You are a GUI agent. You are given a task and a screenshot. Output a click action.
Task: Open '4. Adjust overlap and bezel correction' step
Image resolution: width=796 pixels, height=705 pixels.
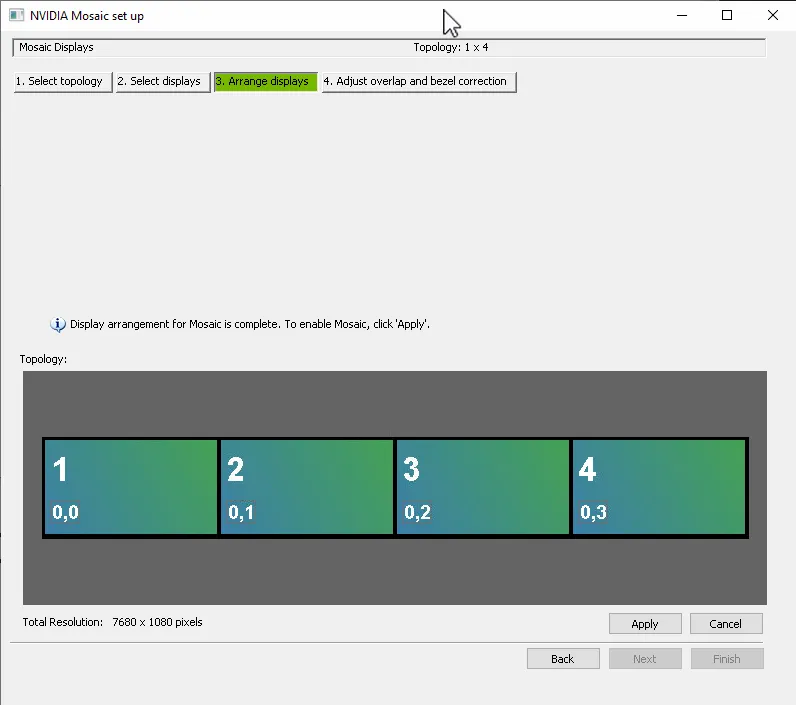pyautogui.click(x=419, y=81)
